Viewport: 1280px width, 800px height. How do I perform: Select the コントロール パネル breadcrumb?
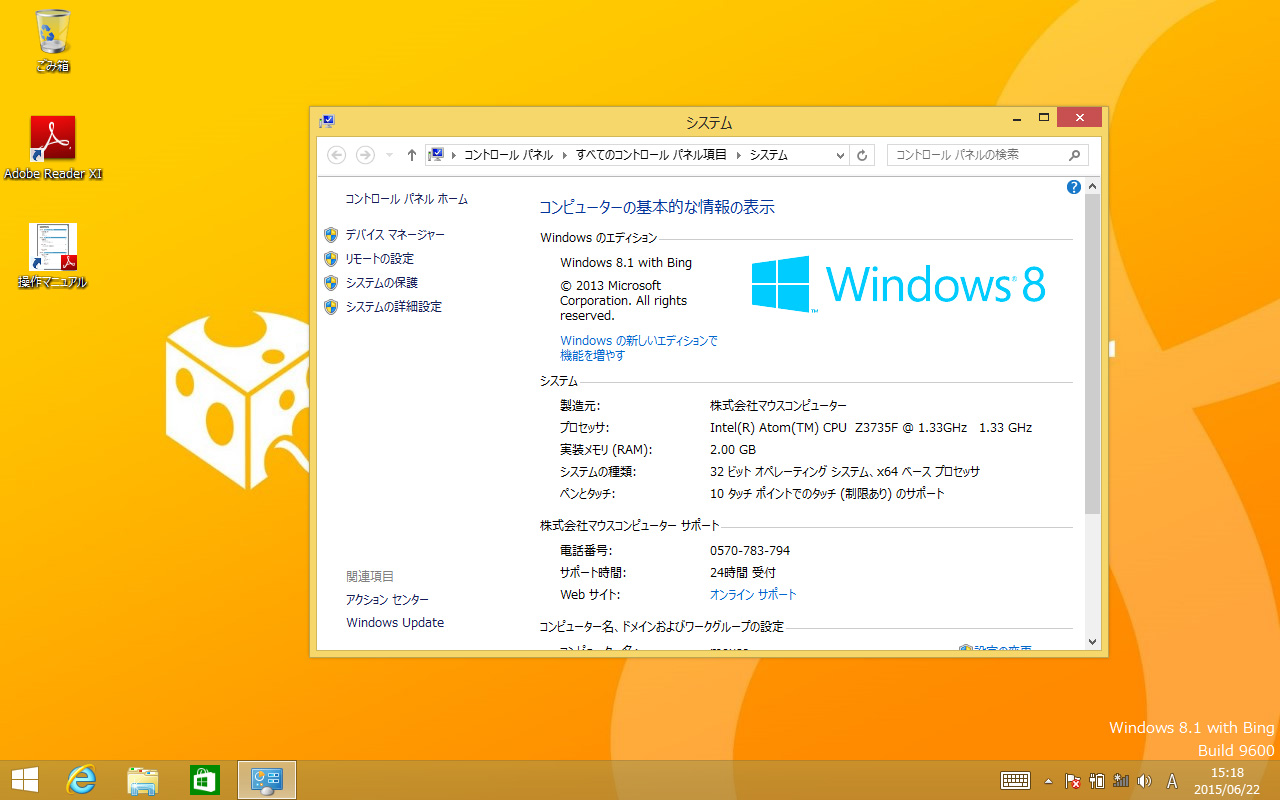tap(508, 155)
